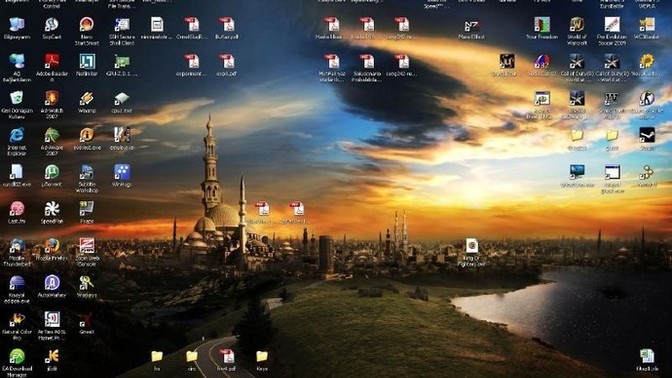Launch the Last.fm shortcut
Screen dimensions: 672x378
tap(17, 209)
